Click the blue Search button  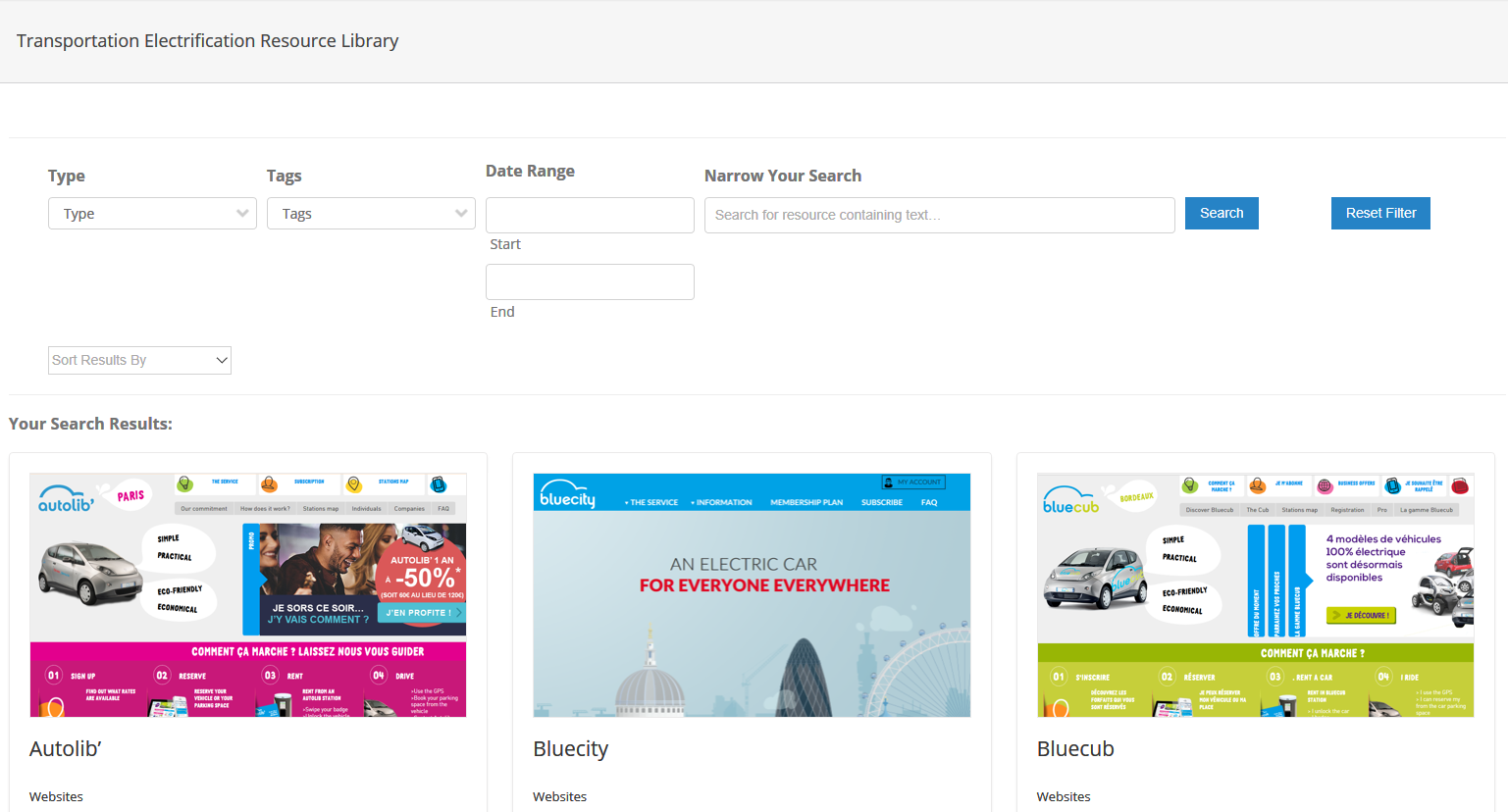pyautogui.click(x=1222, y=213)
